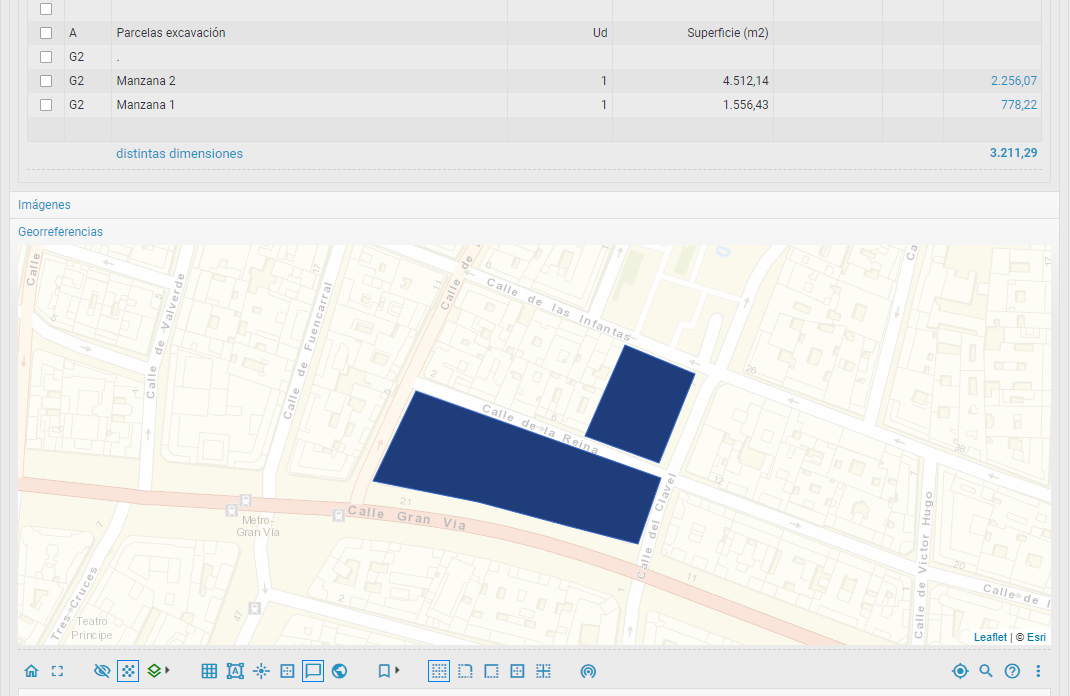Open the Imágenes section
The width and height of the screenshot is (1070, 696).
click(44, 205)
